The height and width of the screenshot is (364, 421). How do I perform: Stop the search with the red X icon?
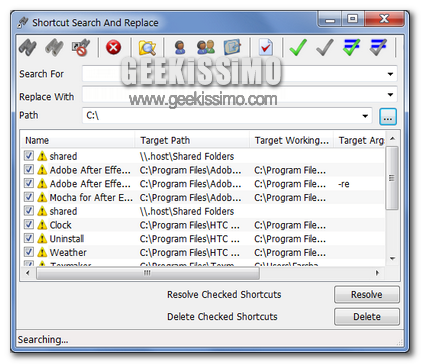pos(113,47)
